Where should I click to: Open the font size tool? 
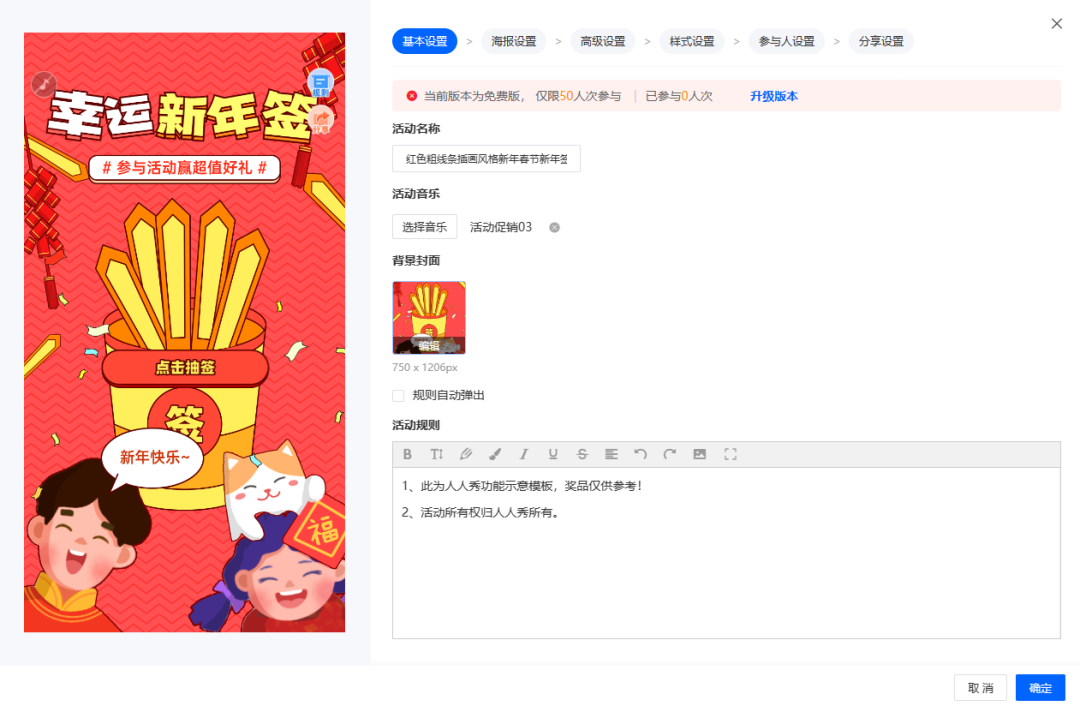tap(437, 454)
